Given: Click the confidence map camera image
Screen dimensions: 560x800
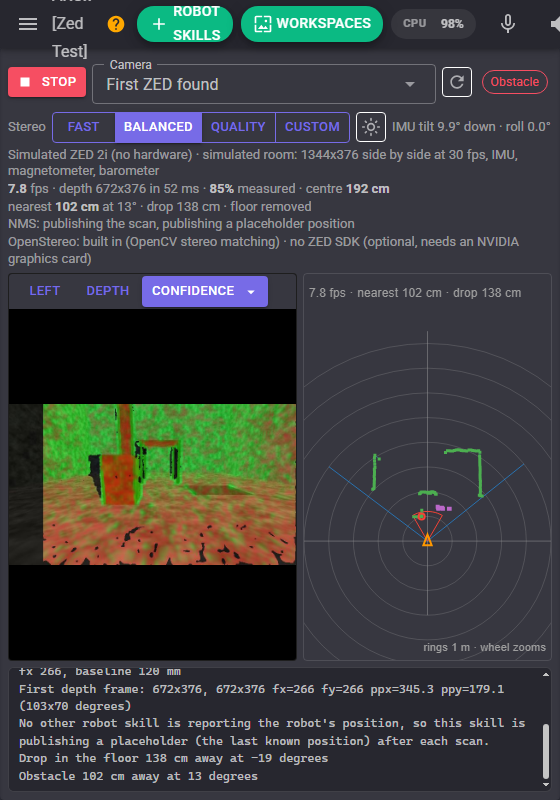Looking at the screenshot, I should 152,484.
